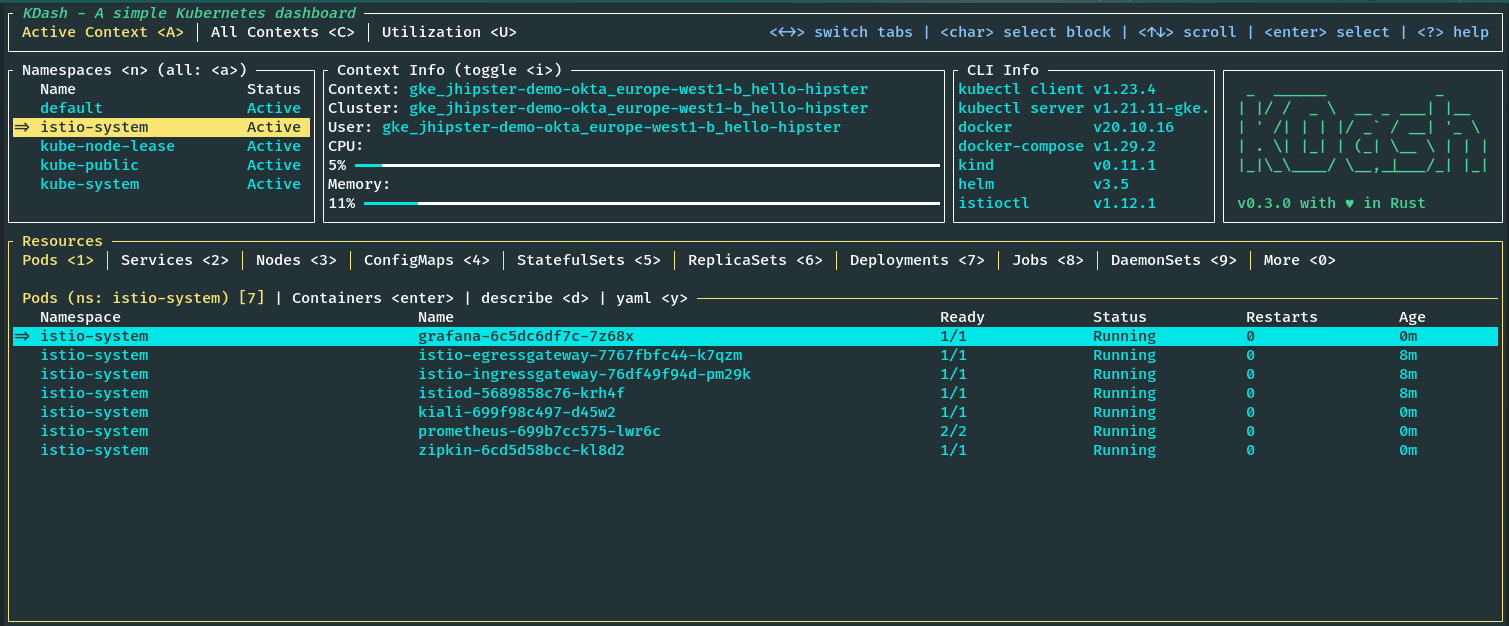The height and width of the screenshot is (626, 1509).
Task: Open the Utilization tab
Action: point(449,32)
